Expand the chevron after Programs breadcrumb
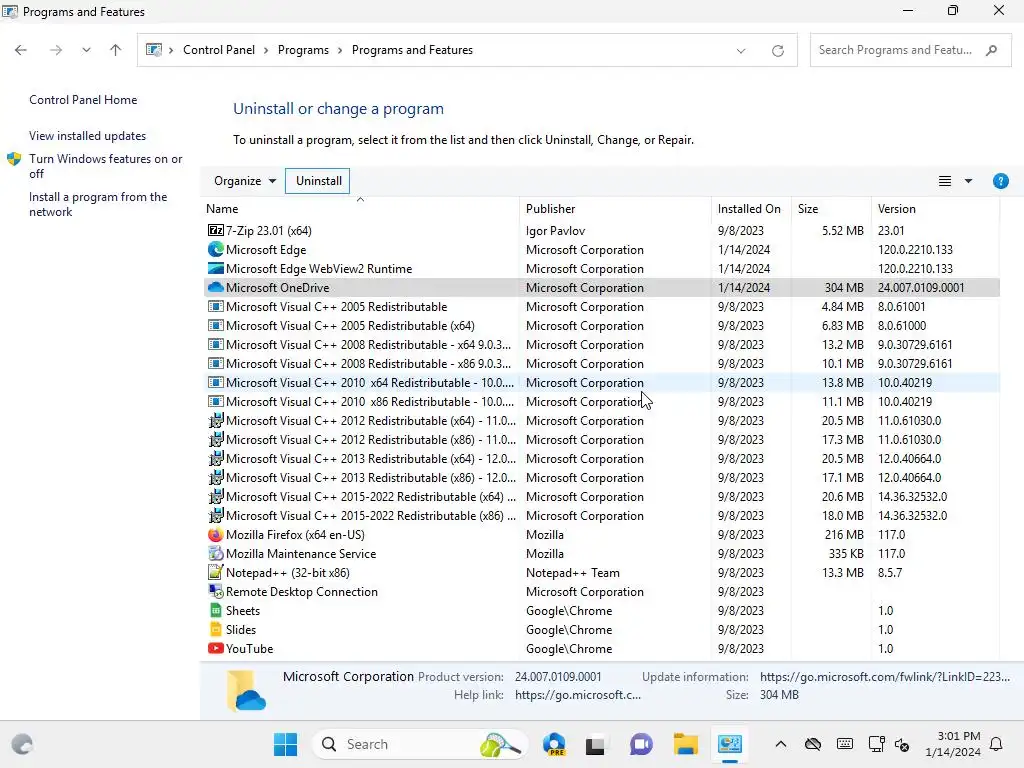 coord(340,50)
